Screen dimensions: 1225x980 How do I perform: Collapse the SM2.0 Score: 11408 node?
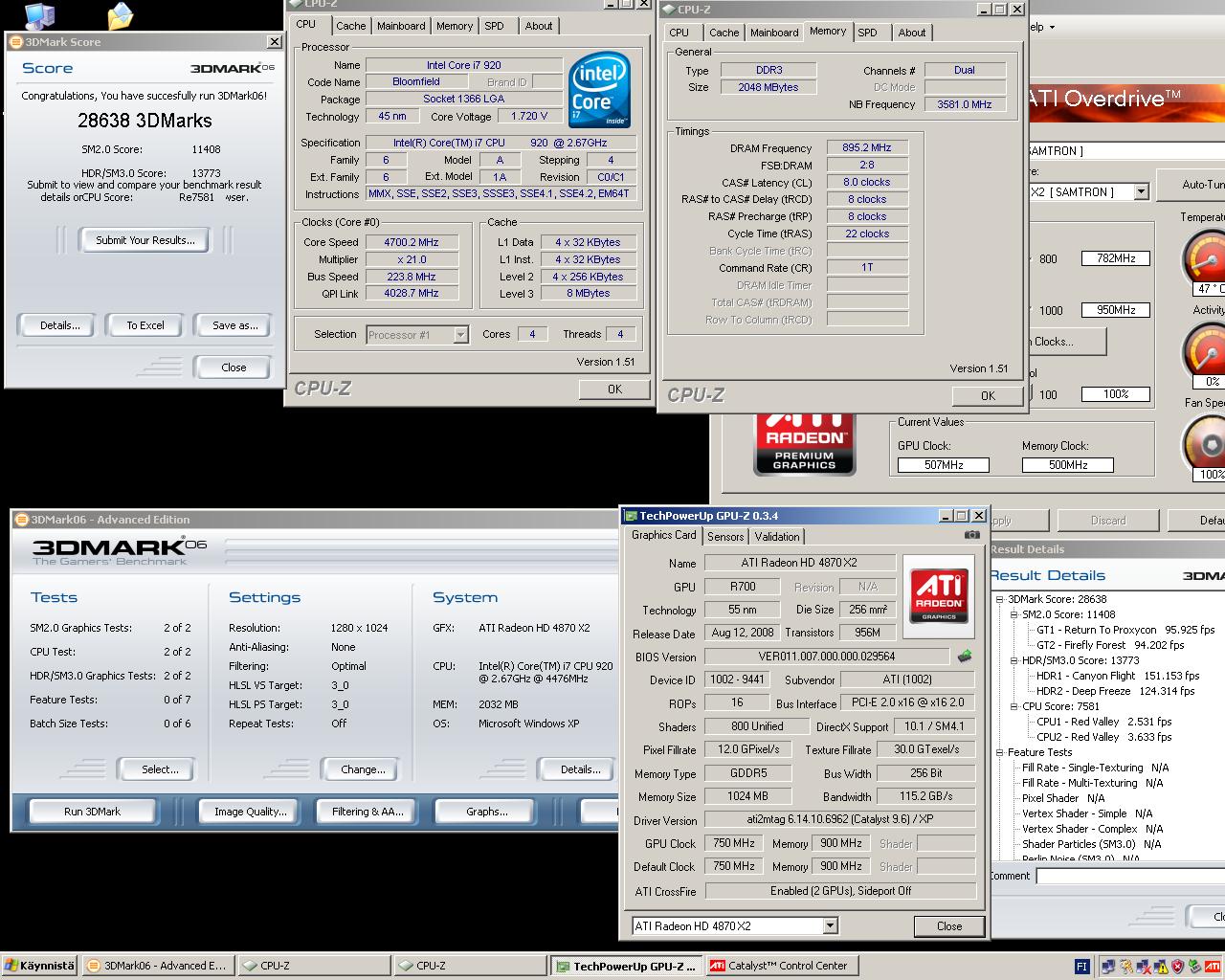click(1014, 614)
